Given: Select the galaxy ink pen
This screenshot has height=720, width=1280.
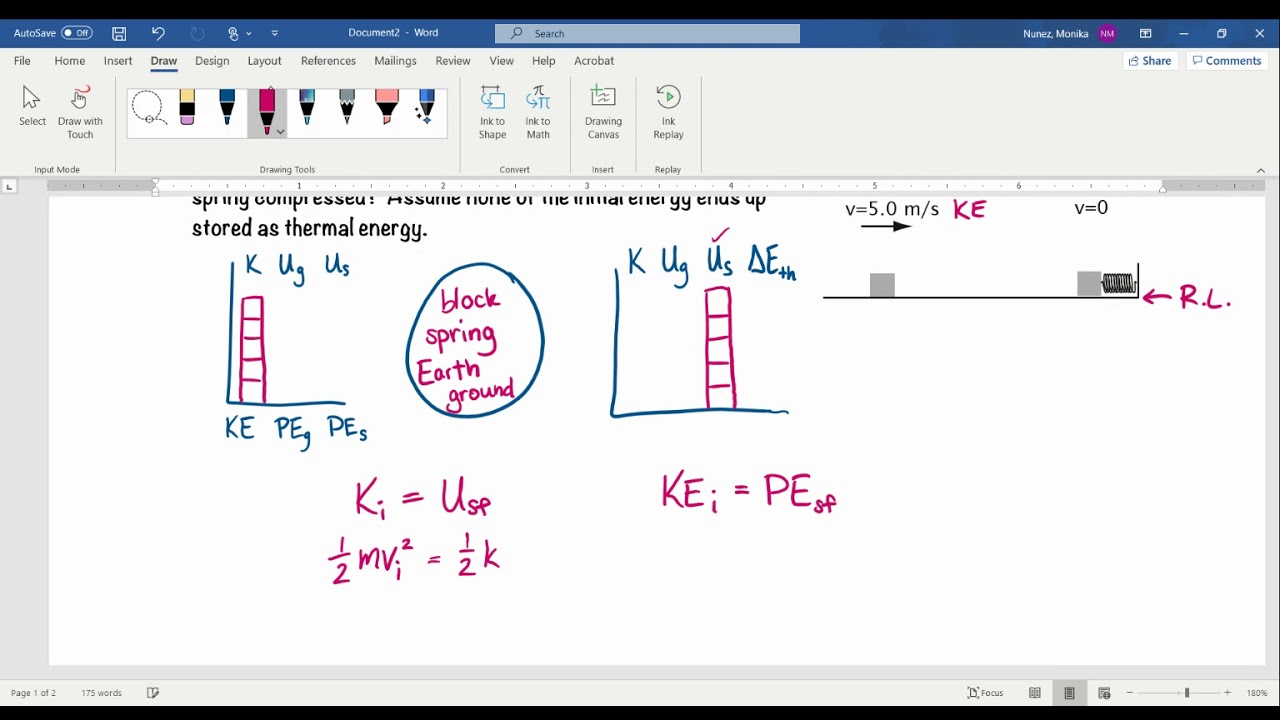Looking at the screenshot, I should pos(307,107).
